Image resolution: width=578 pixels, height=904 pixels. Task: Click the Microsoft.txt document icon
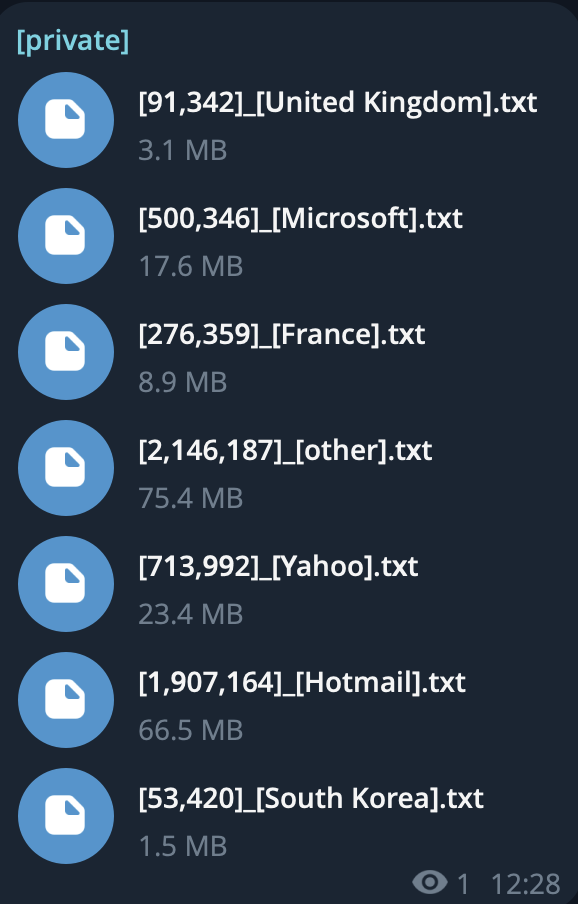(66, 236)
